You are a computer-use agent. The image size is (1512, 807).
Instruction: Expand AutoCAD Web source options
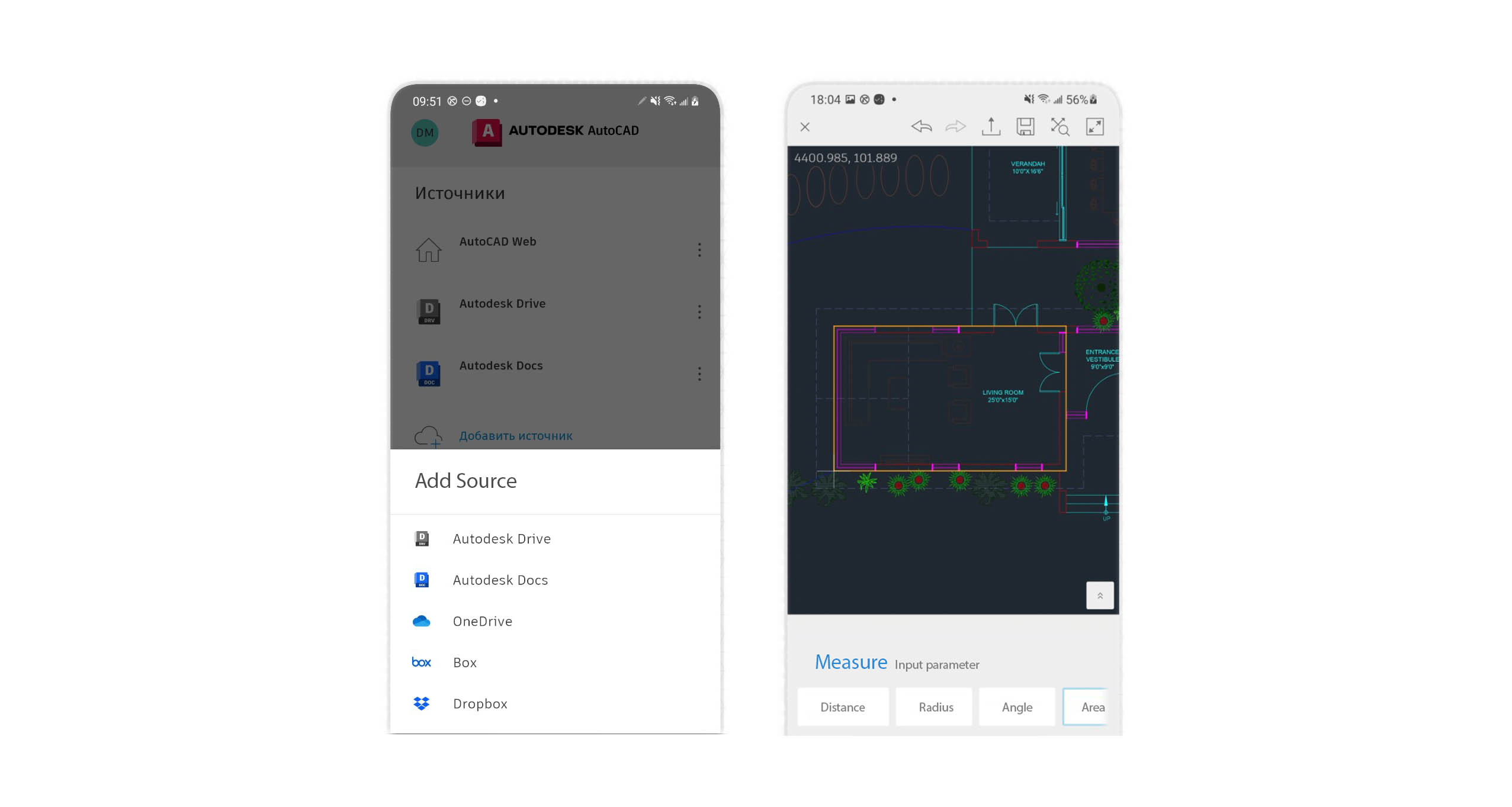[700, 251]
